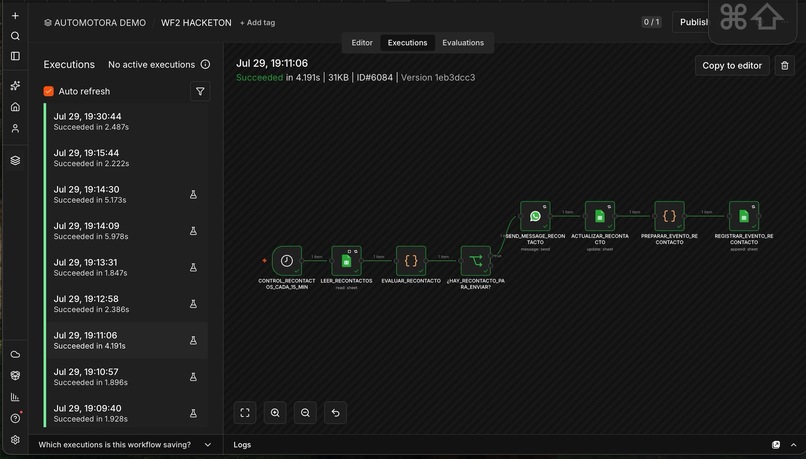Screen dimensions: 806x459
Task: Fit workflow to view on canvas
Action: [245, 413]
